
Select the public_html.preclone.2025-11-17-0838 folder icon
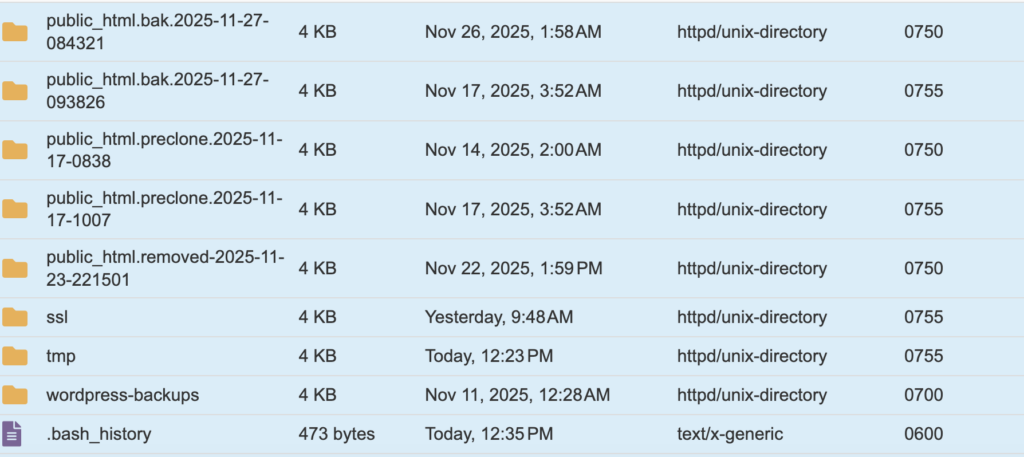coord(15,150)
